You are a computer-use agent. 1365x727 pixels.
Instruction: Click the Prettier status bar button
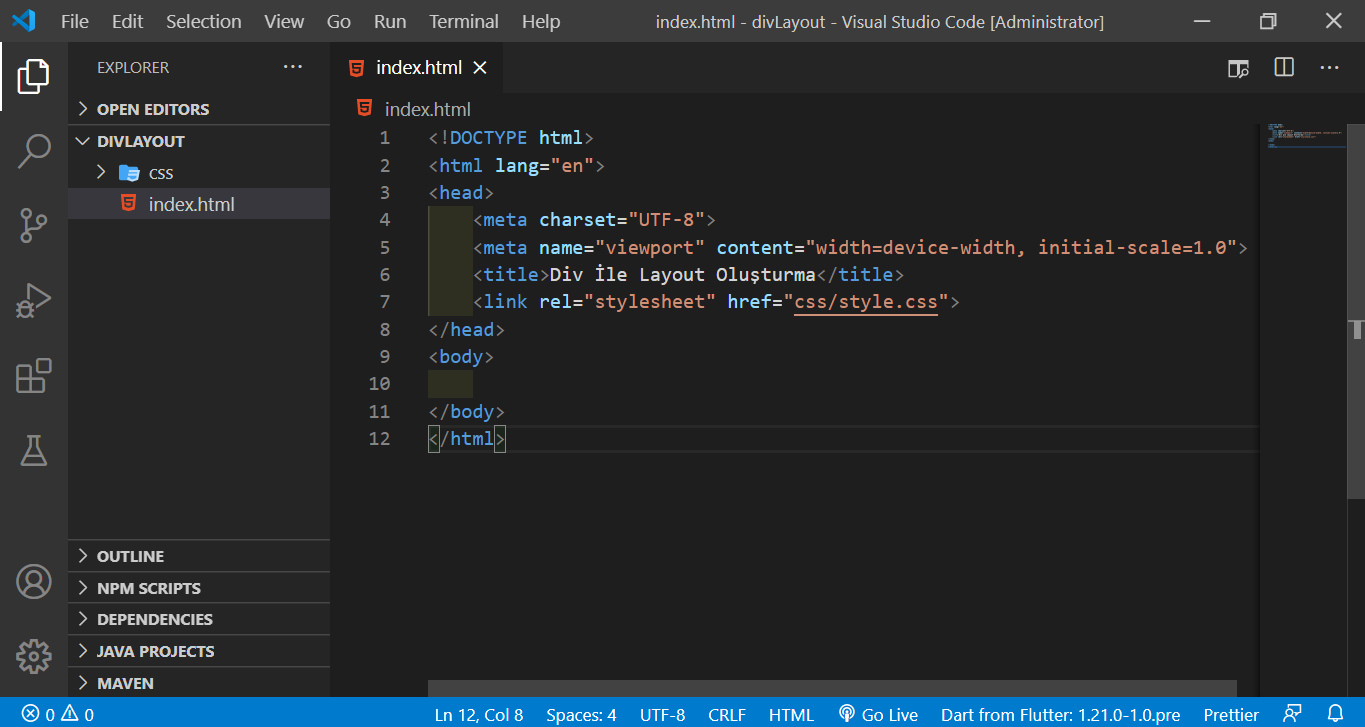1231,714
